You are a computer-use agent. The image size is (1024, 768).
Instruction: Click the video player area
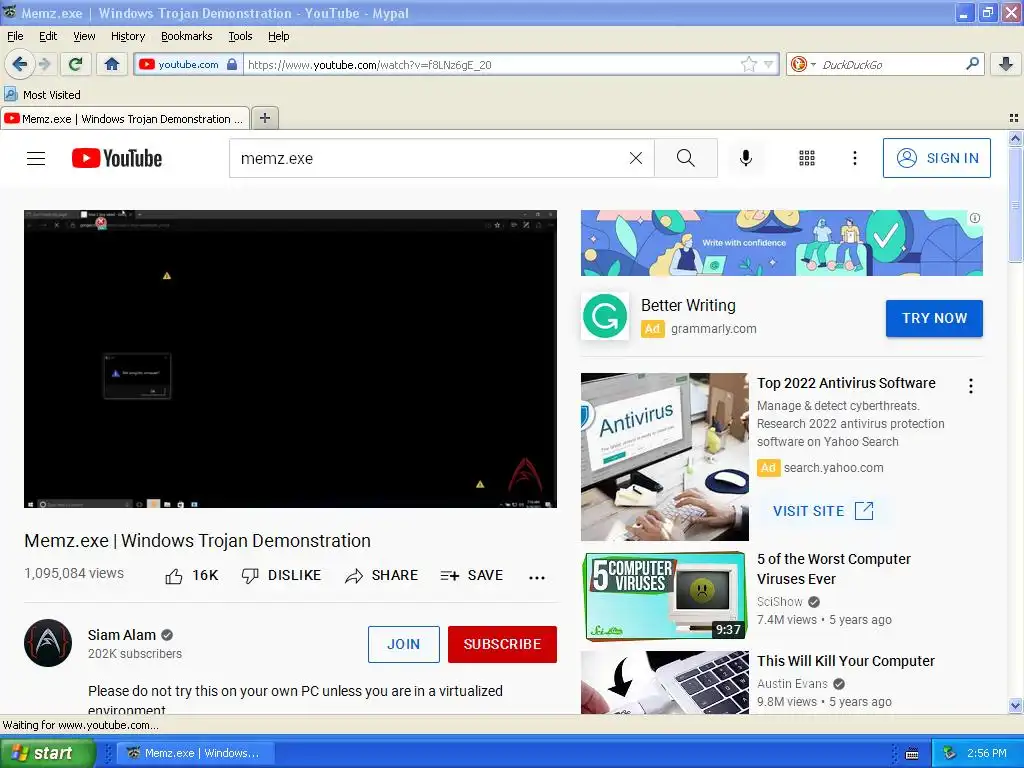tap(290, 359)
